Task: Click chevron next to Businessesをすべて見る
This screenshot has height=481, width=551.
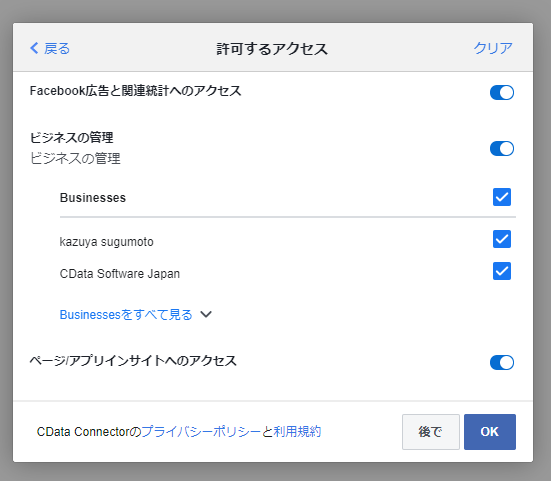Action: tap(206, 314)
